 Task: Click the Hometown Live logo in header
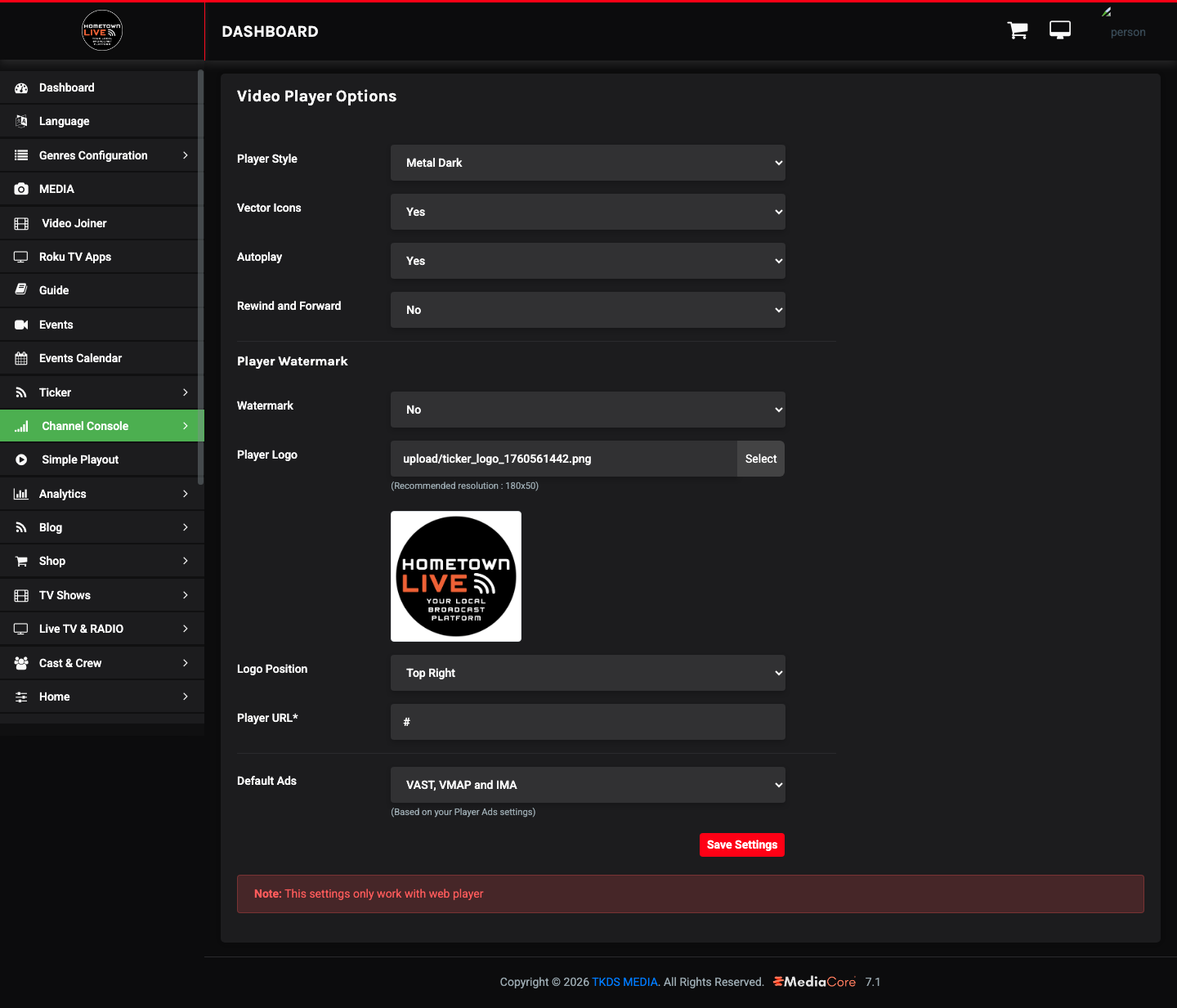(102, 31)
